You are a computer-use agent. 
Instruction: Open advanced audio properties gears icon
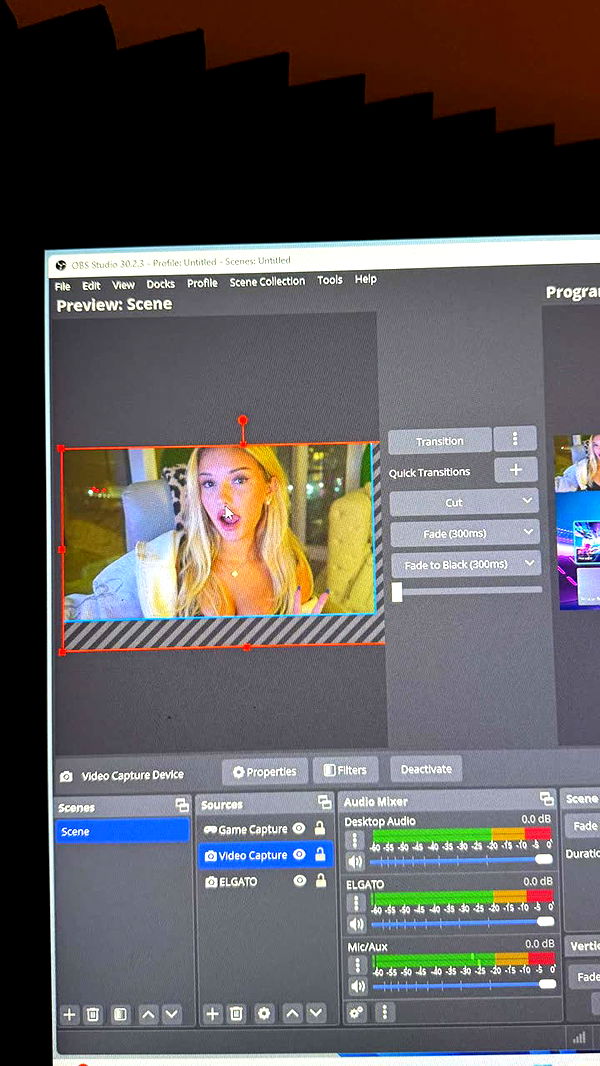pos(356,1012)
